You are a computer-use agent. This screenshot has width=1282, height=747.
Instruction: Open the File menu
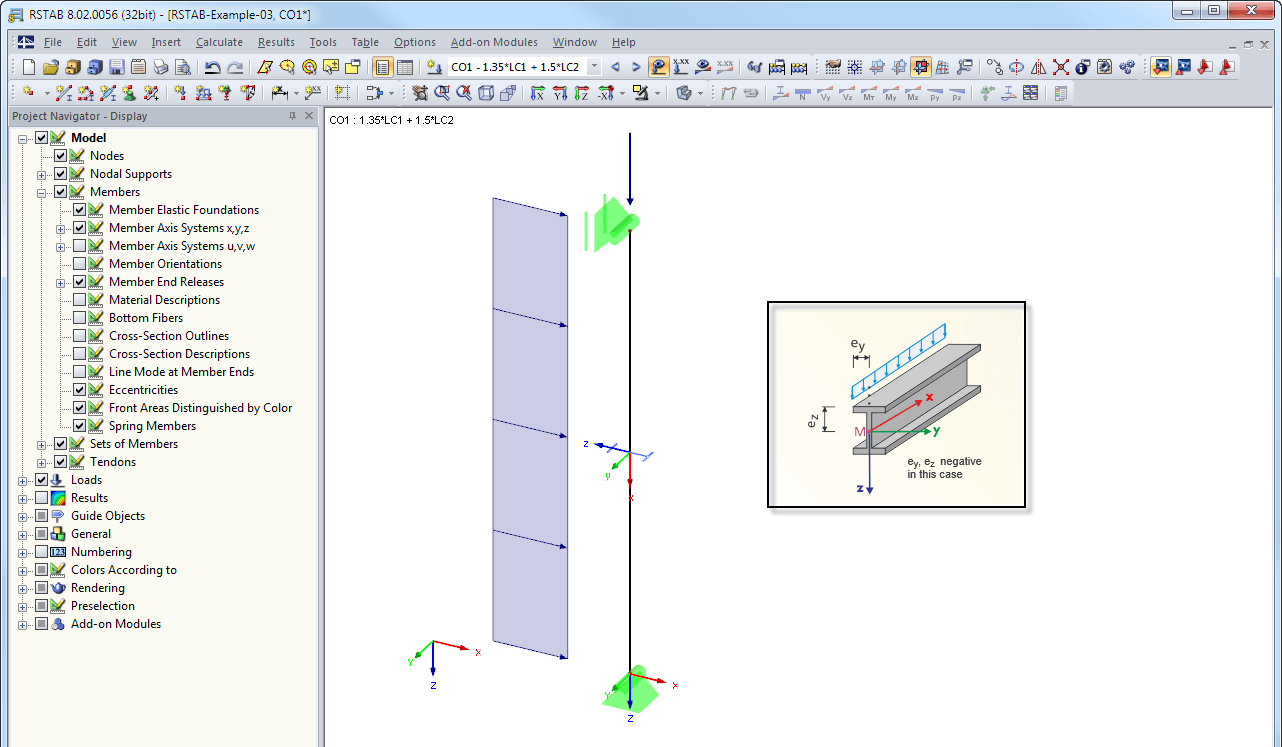click(53, 42)
